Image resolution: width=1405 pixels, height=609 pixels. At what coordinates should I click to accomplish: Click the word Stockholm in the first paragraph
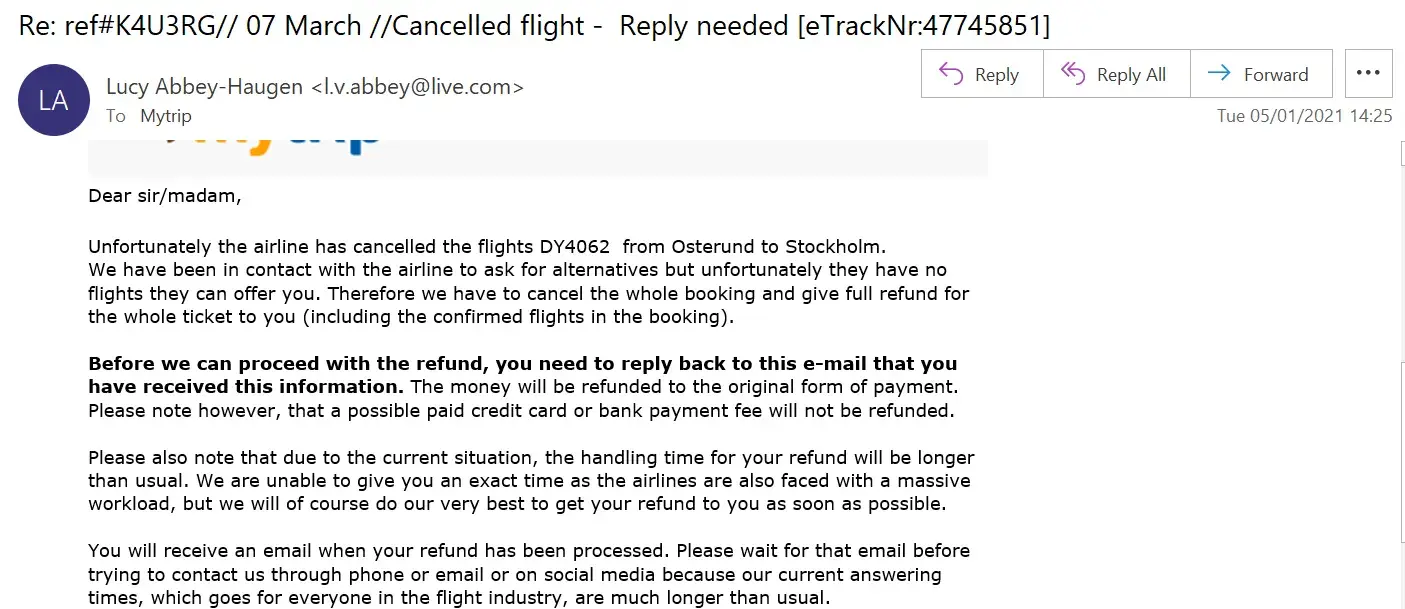pos(834,246)
